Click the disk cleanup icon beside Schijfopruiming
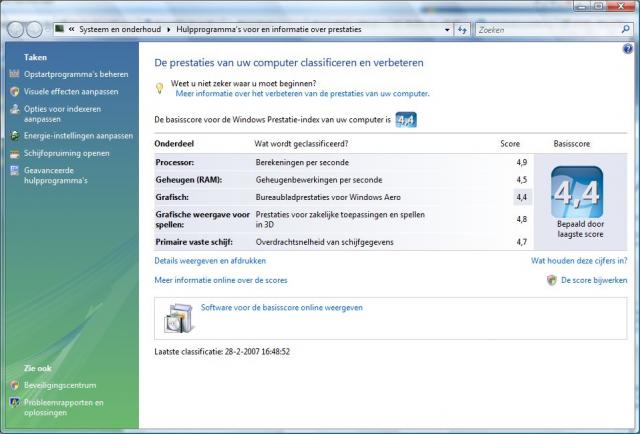The image size is (640, 434). click(15, 154)
